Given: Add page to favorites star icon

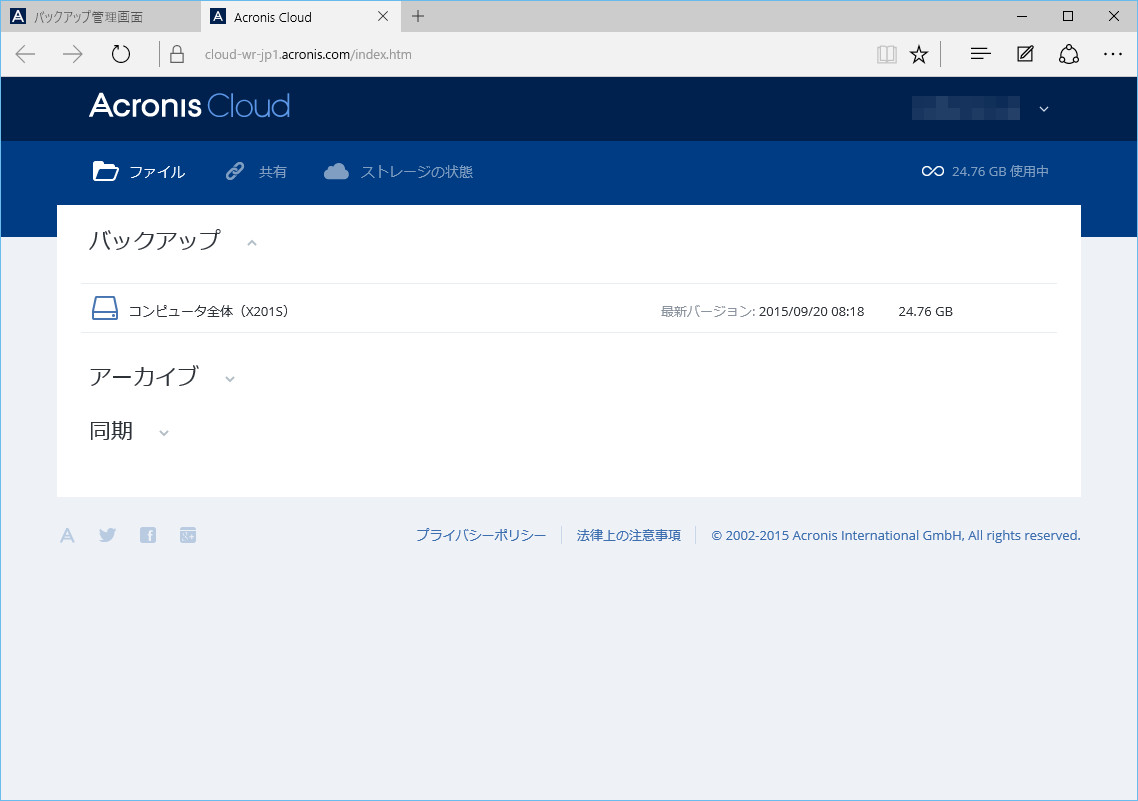Looking at the screenshot, I should tap(919, 54).
